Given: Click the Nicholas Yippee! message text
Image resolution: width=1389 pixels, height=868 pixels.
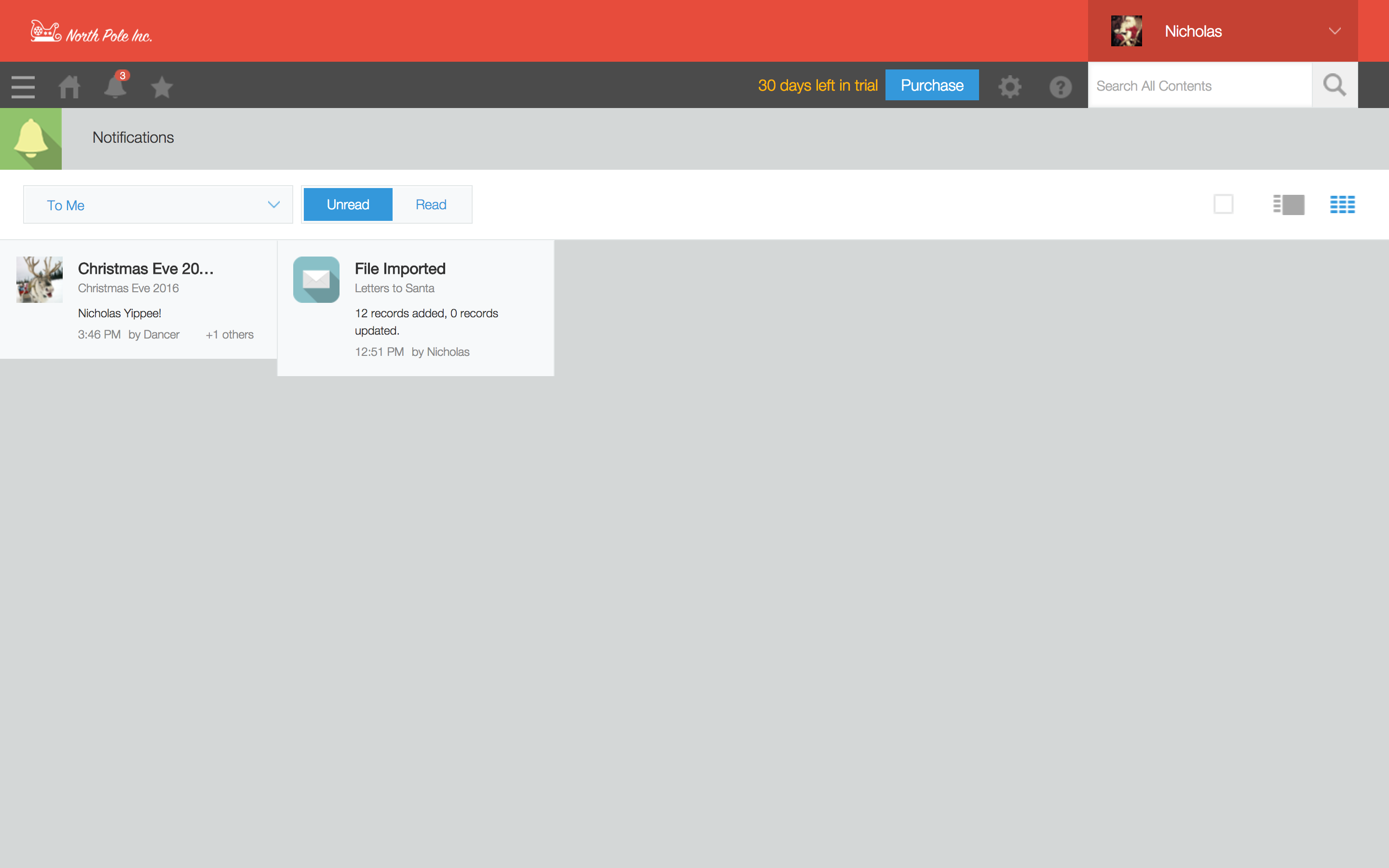Looking at the screenshot, I should (x=120, y=313).
